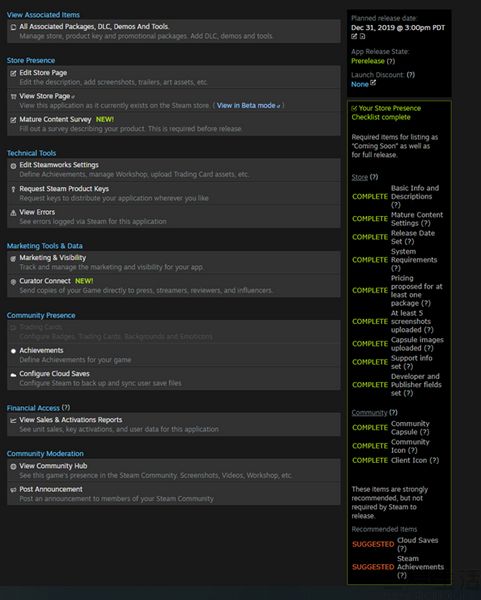
Task: Open store page via View in Beta mode
Action: pyautogui.click(x=248, y=105)
